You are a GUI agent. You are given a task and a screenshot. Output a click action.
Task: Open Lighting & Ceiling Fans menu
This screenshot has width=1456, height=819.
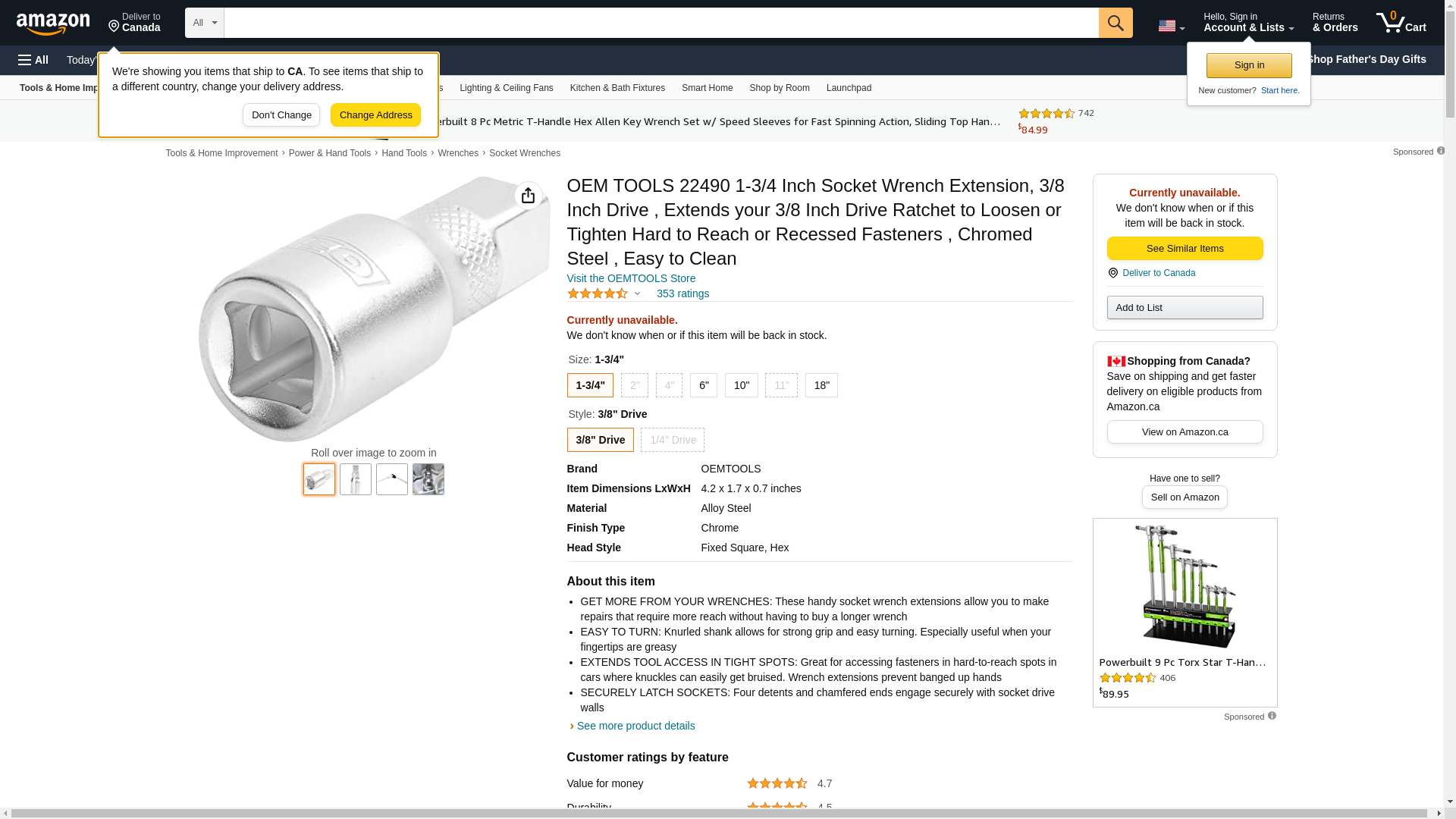(506, 88)
